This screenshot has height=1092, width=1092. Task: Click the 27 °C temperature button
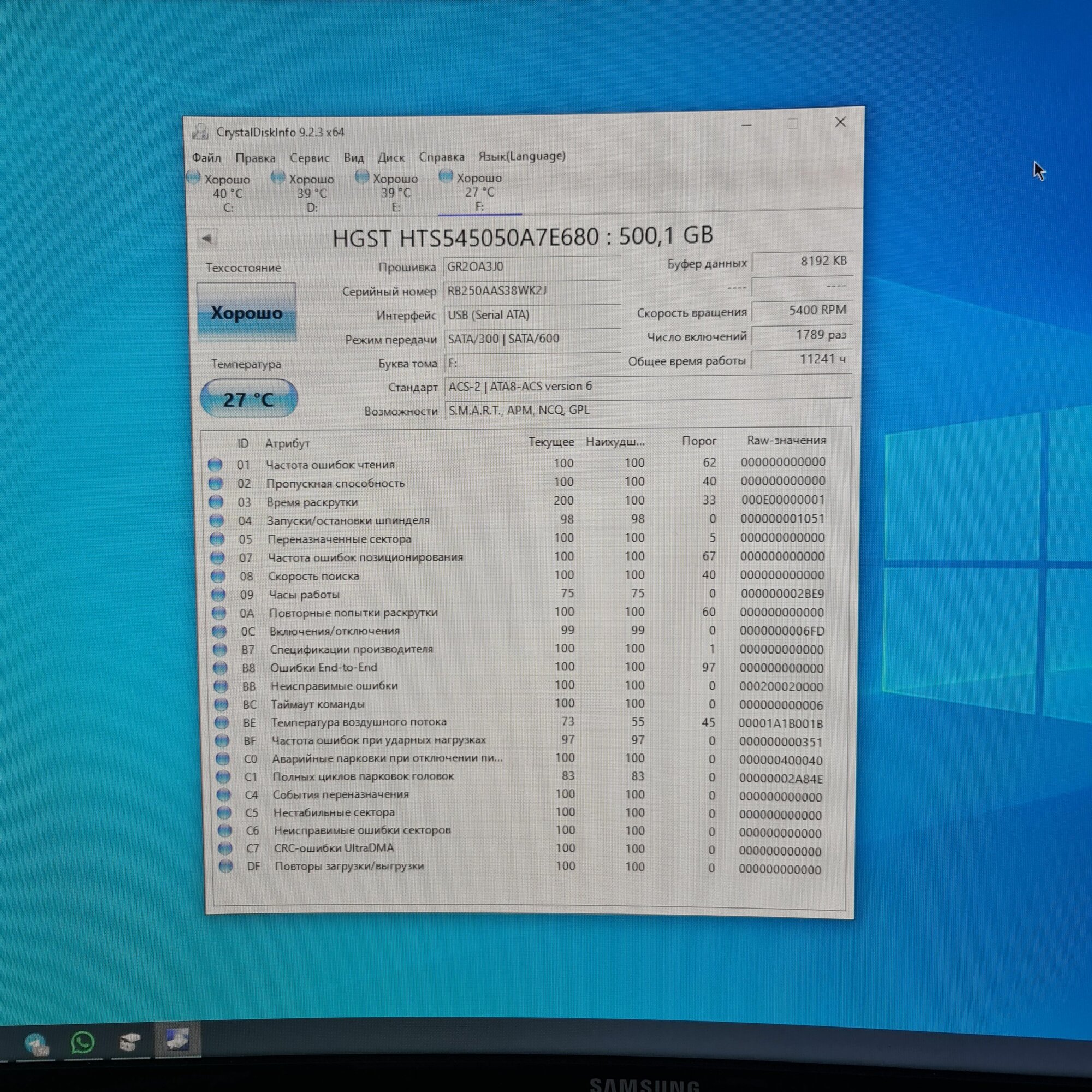[x=248, y=399]
